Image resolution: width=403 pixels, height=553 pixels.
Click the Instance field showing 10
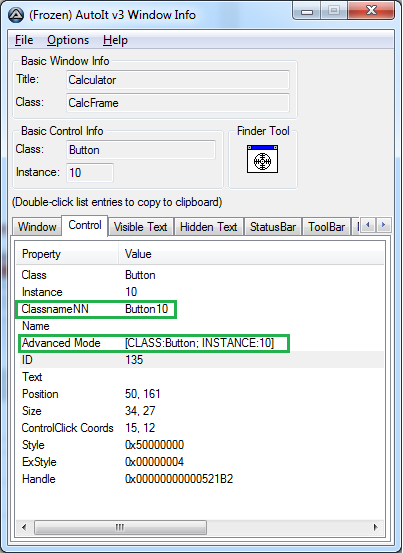[x=90, y=173]
